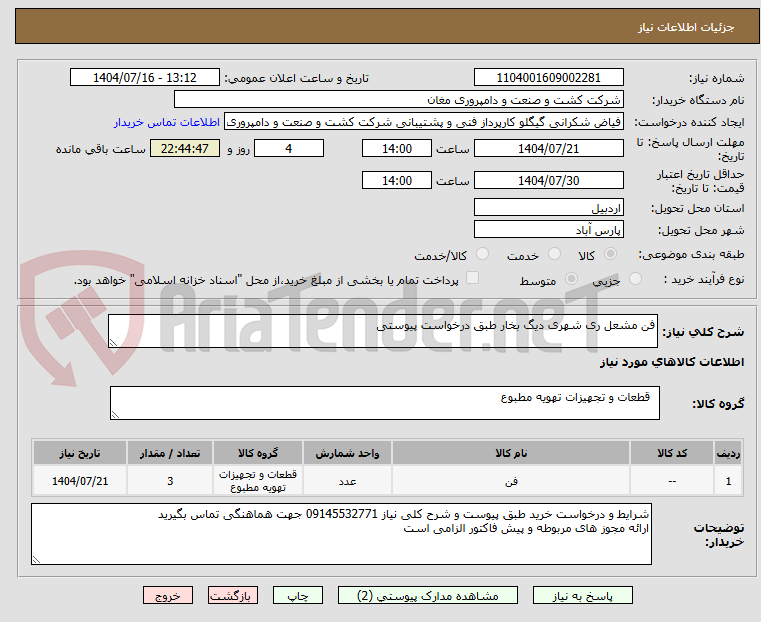This screenshot has width=761, height=622.
Task: Click the countdown timer 22:44:47 field
Action: pos(185,148)
